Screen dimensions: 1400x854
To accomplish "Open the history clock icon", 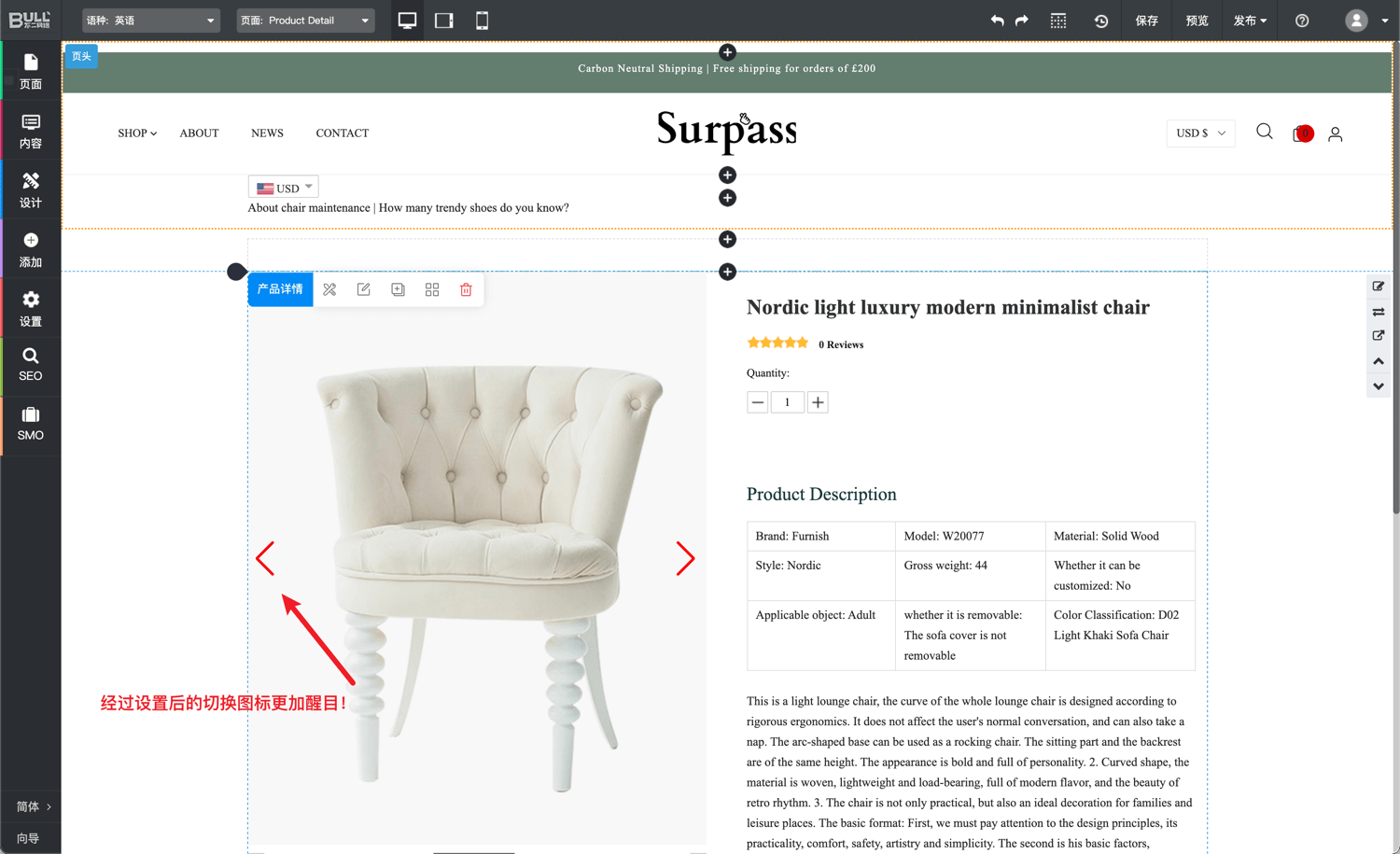I will pyautogui.click(x=1101, y=21).
